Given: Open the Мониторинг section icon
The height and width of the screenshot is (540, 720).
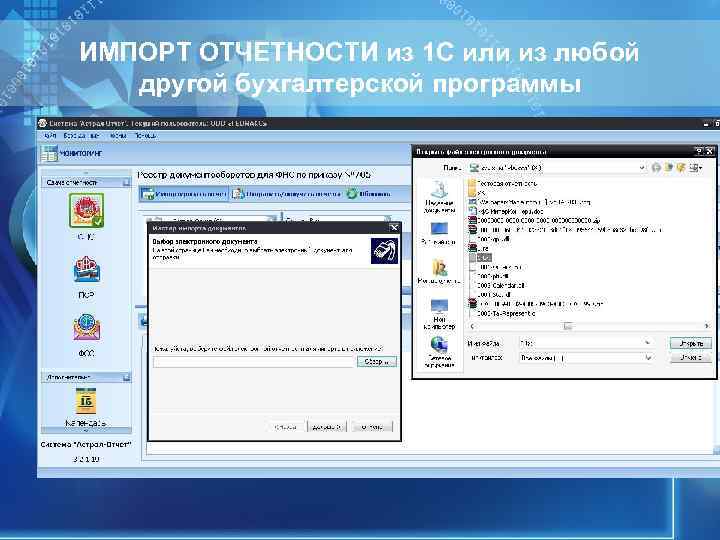Looking at the screenshot, I should point(49,153).
